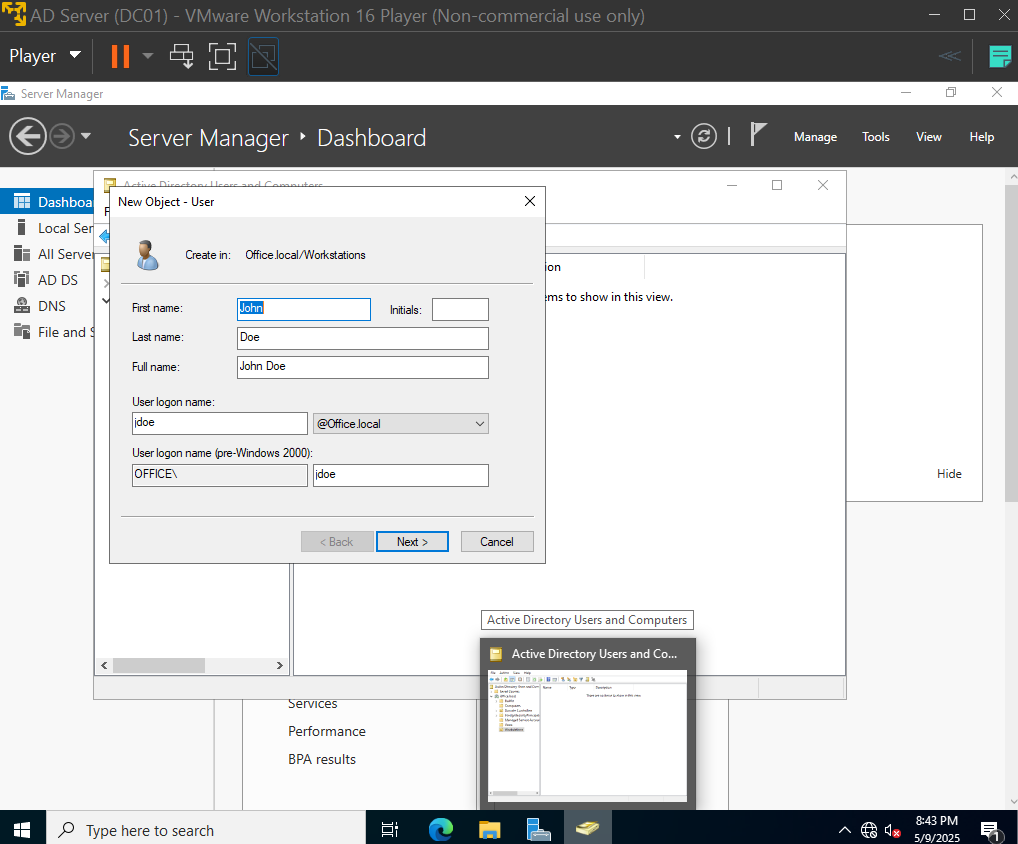The height and width of the screenshot is (844, 1018).
Task: Open the VMware Player menu
Action: point(45,56)
